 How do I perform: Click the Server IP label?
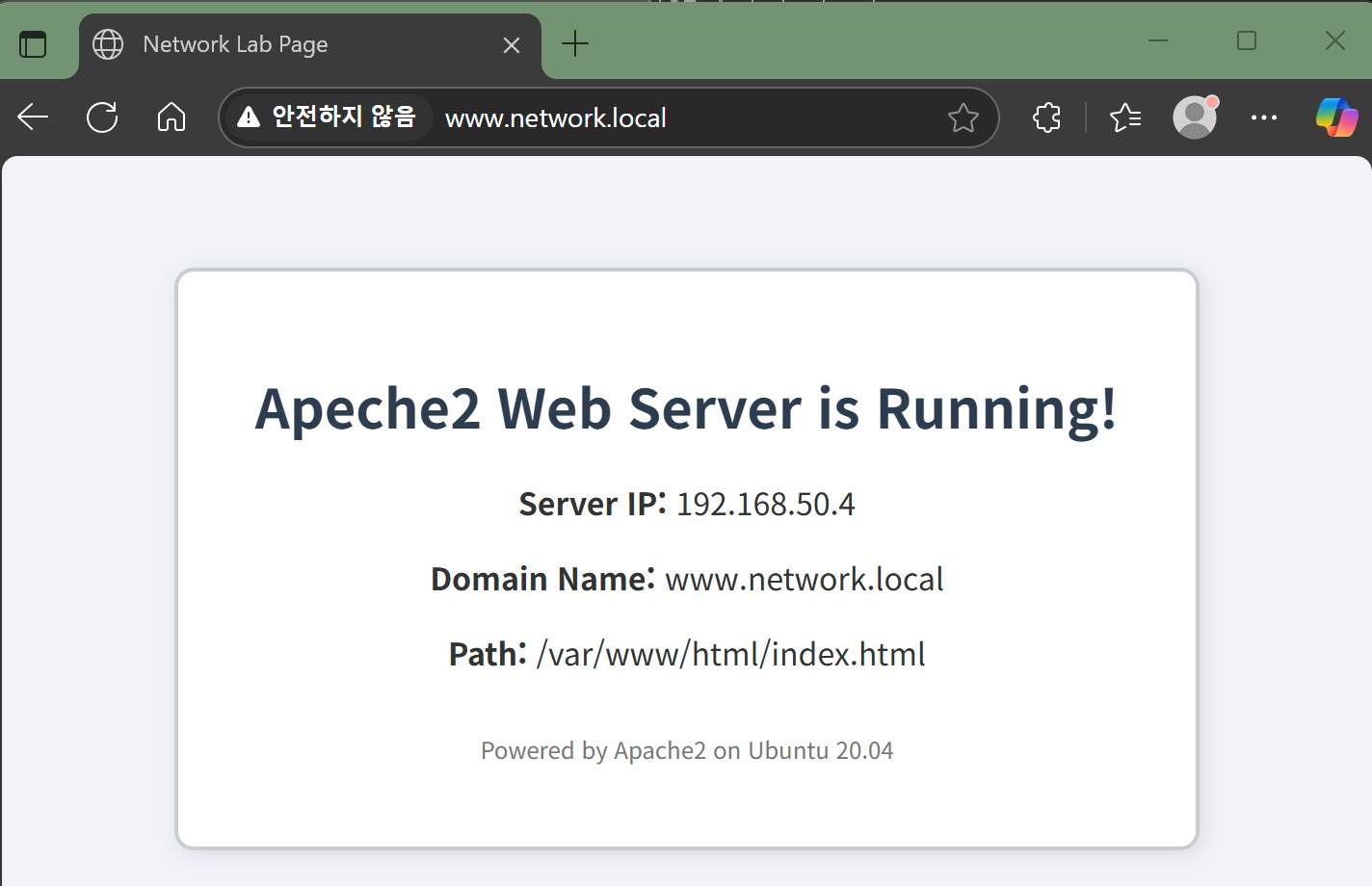click(593, 504)
